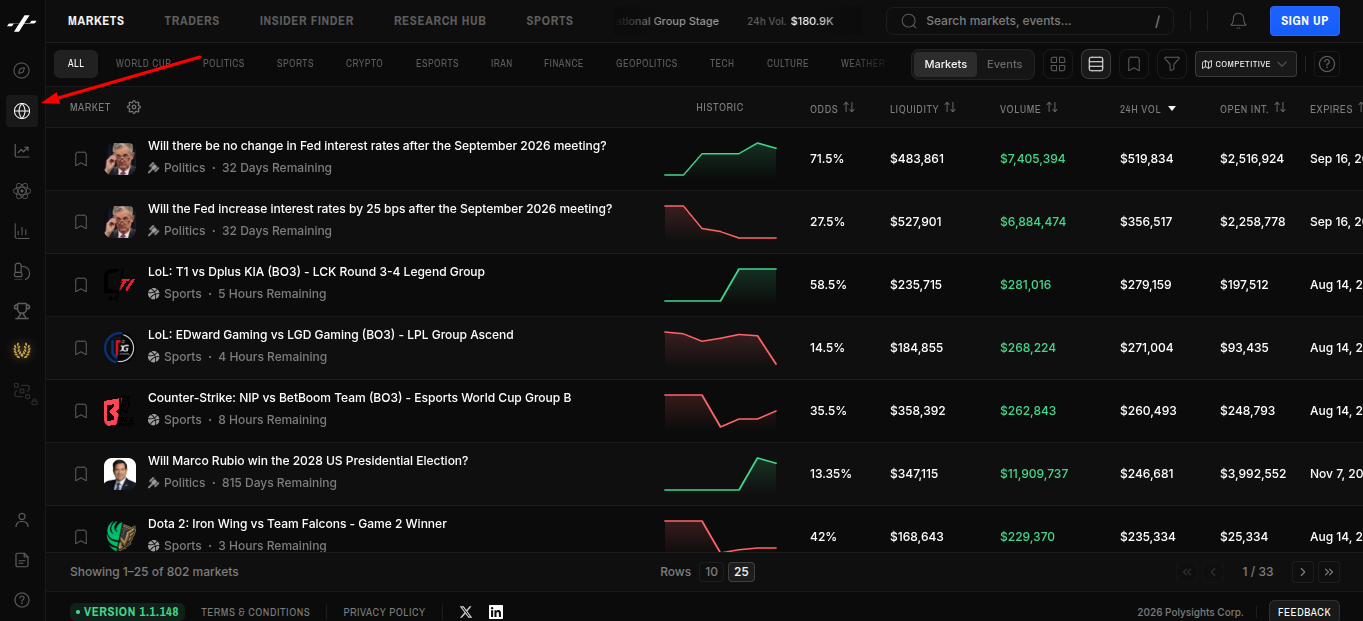Click the $11,909,737 volume value
The width and height of the screenshot is (1363, 621).
point(1034,474)
